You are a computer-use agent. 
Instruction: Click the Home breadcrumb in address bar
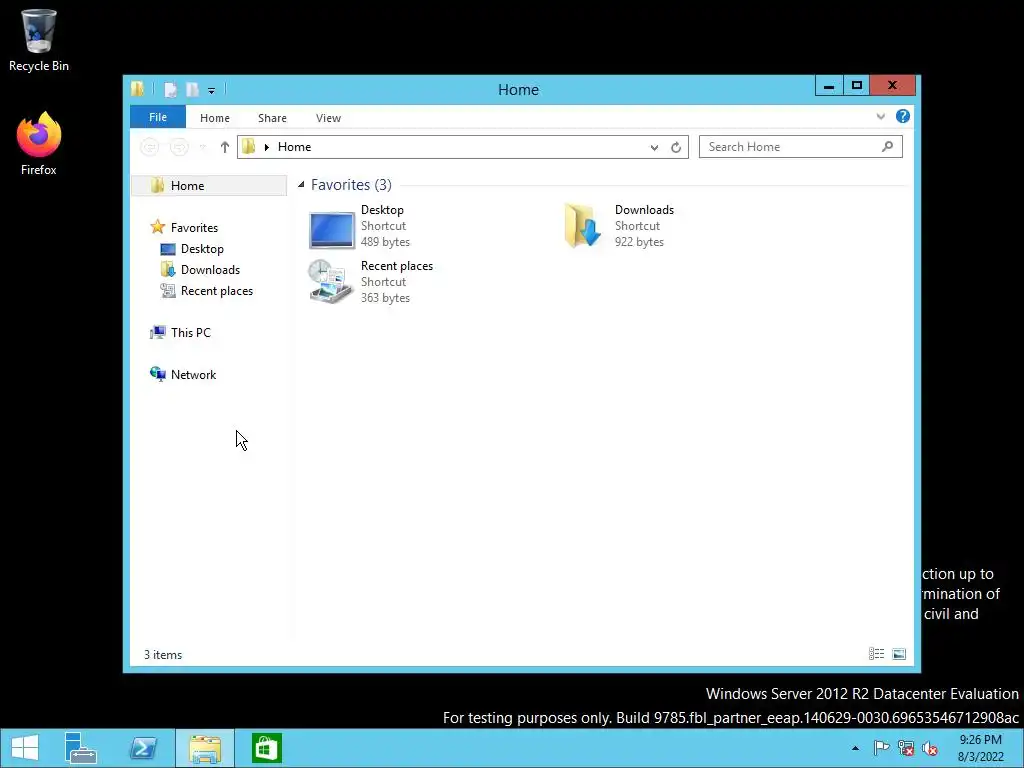click(295, 147)
